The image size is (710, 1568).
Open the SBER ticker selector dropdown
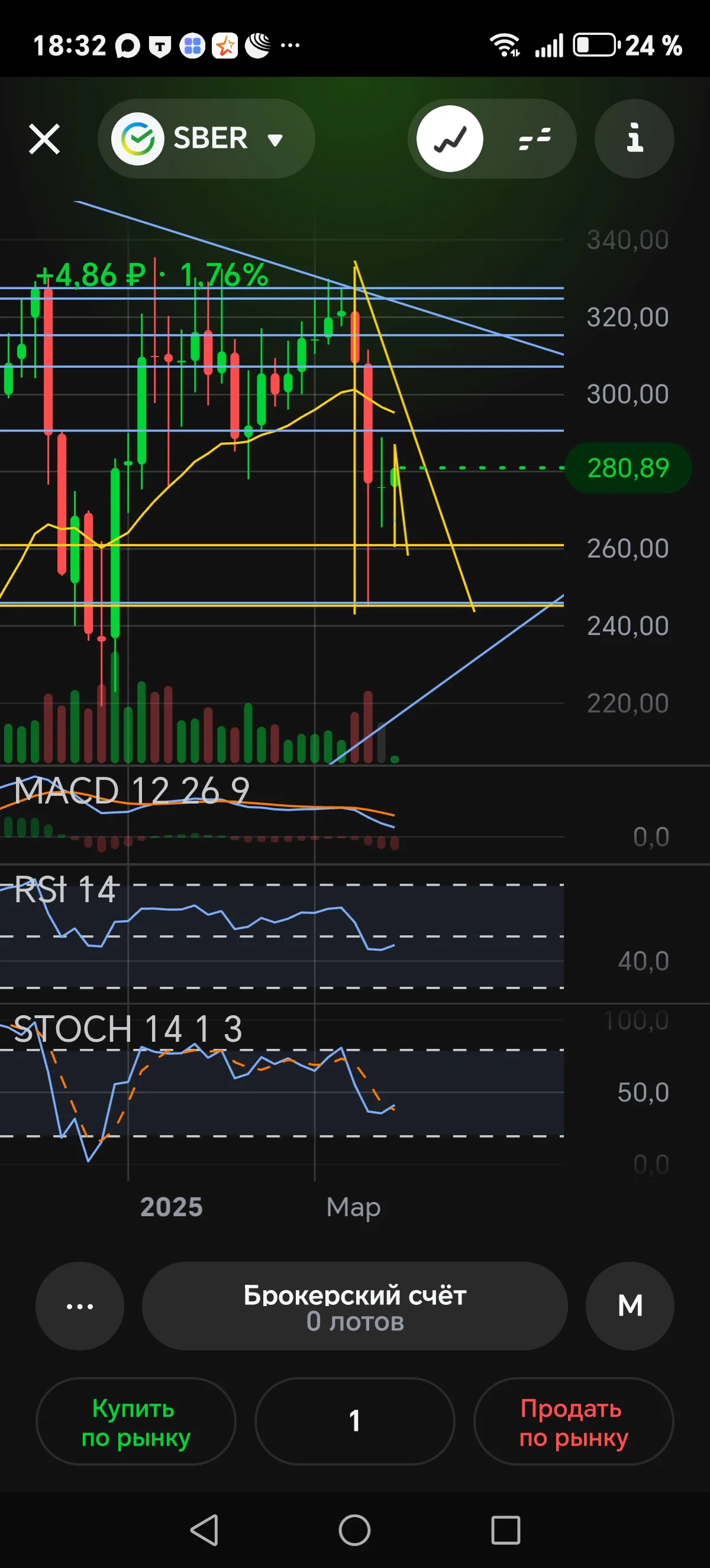coord(206,139)
